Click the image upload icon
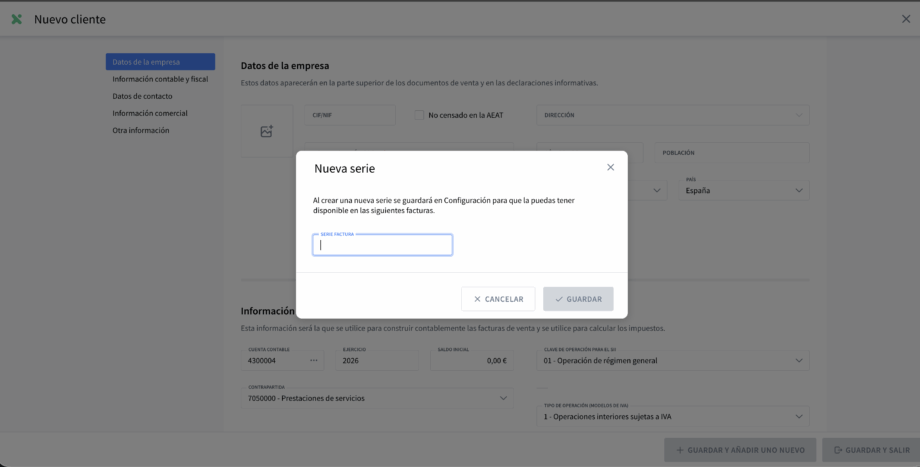The image size is (920, 467). point(266,131)
